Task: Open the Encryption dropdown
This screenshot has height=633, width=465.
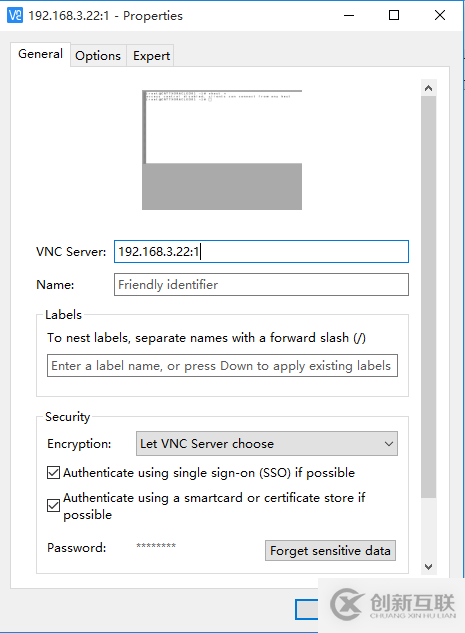Action: pos(267,444)
